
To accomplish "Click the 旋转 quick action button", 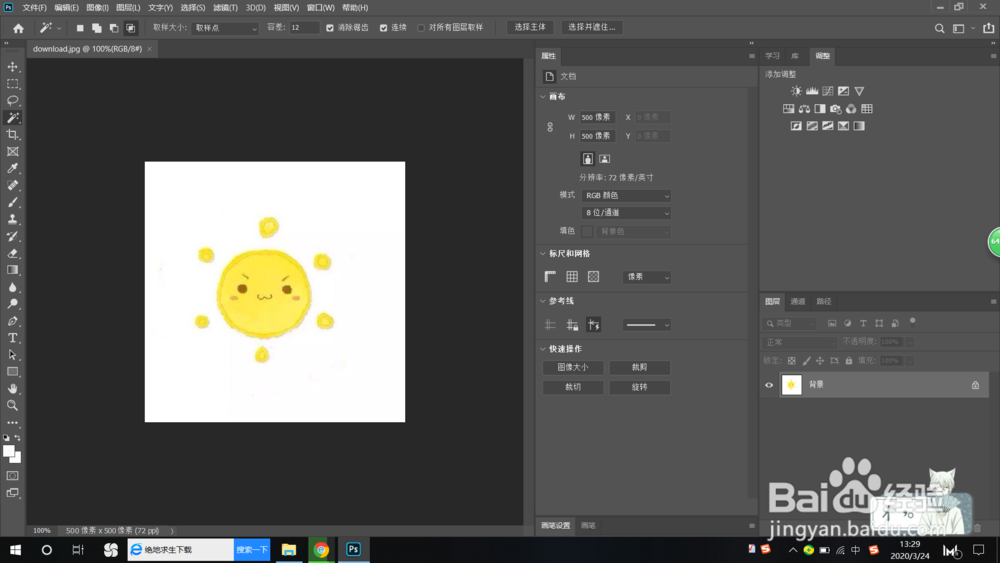I will [640, 387].
